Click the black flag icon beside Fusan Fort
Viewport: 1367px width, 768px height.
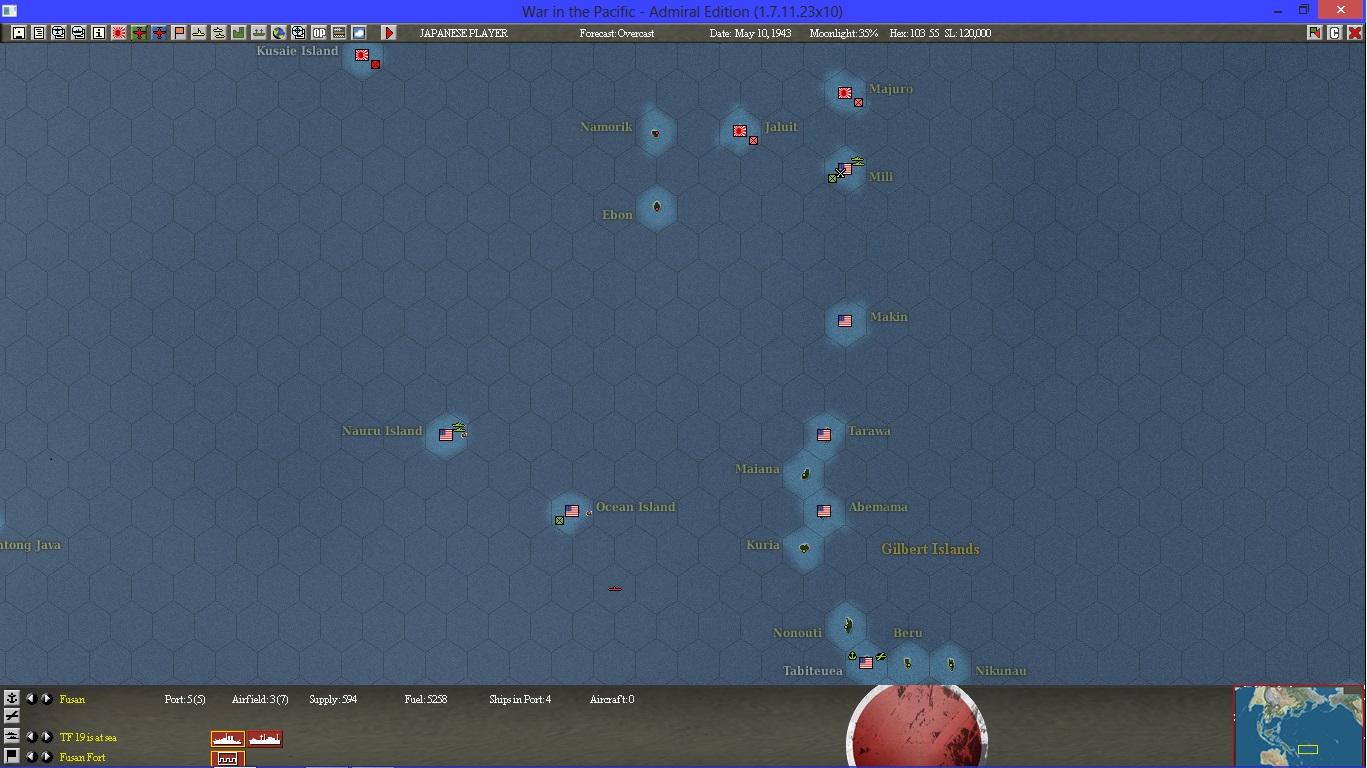pos(11,756)
